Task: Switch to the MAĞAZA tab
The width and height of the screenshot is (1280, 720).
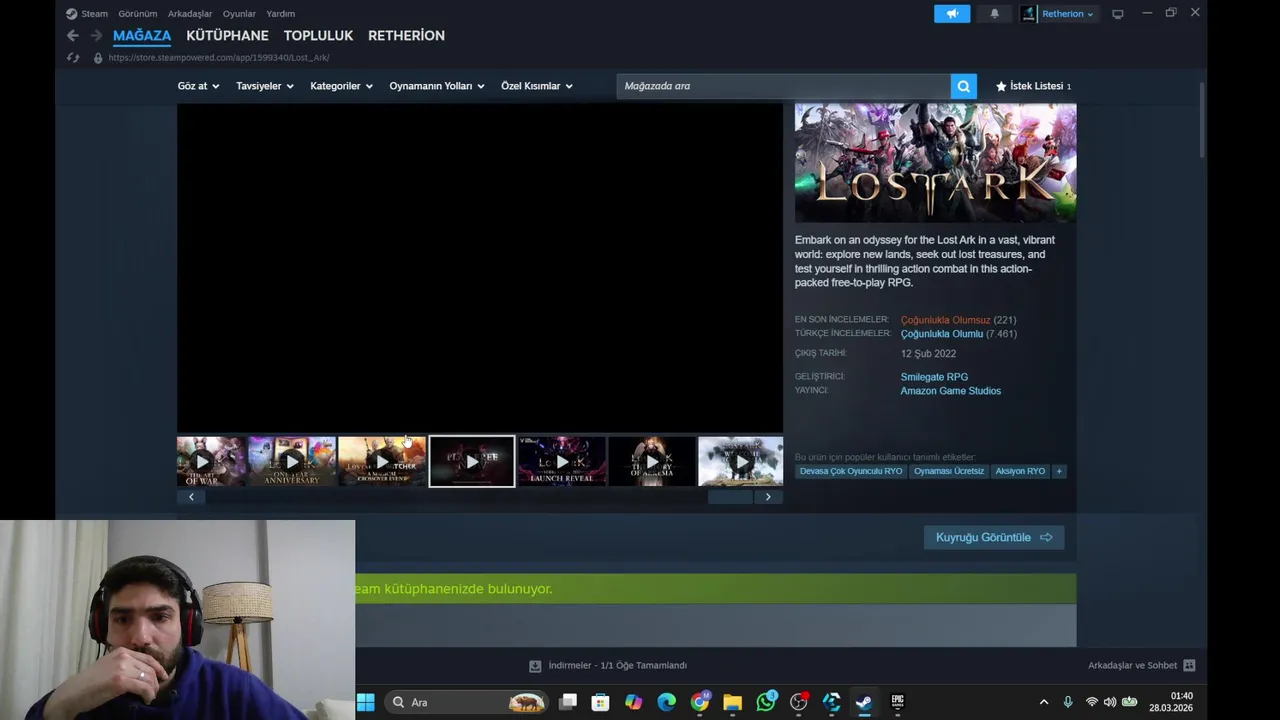Action: (x=142, y=35)
